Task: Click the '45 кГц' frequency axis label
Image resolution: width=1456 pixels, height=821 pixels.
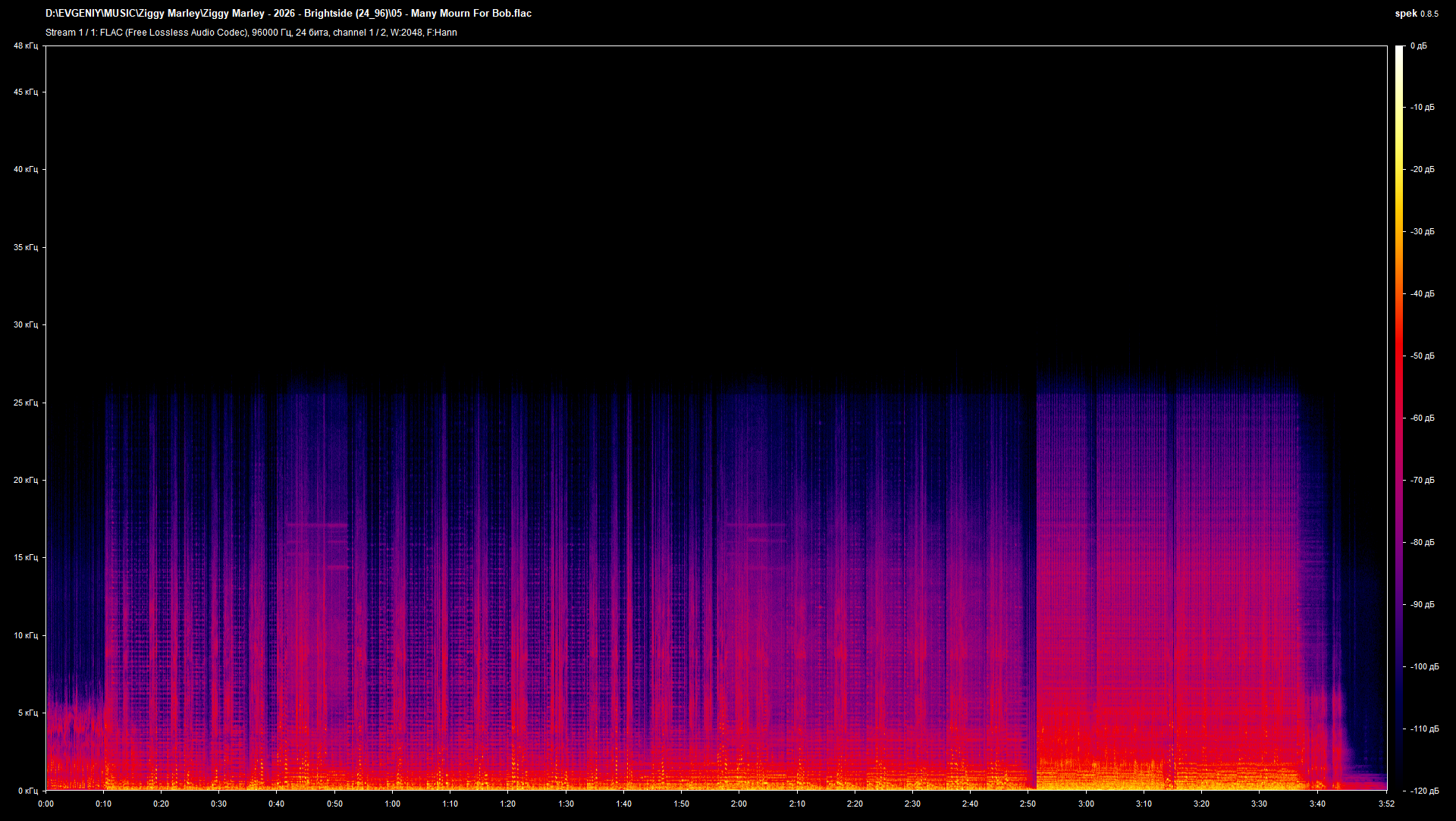Action: (x=26, y=92)
